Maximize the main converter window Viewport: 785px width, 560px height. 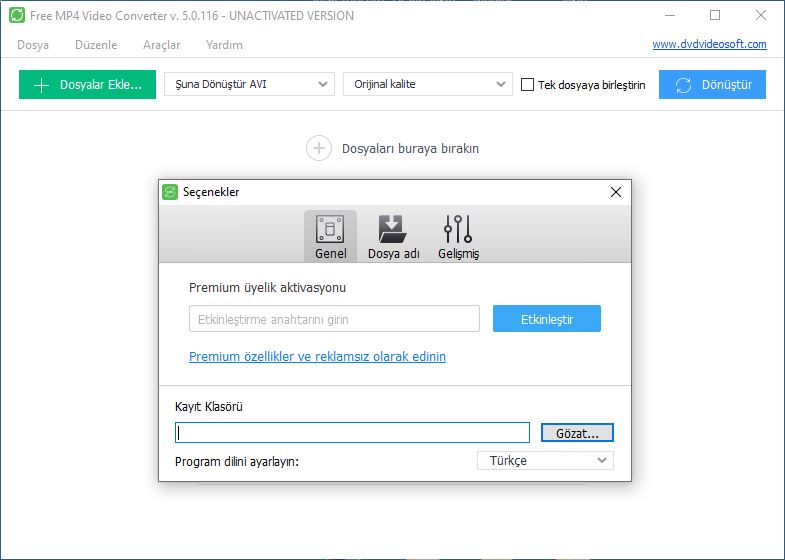coord(715,16)
